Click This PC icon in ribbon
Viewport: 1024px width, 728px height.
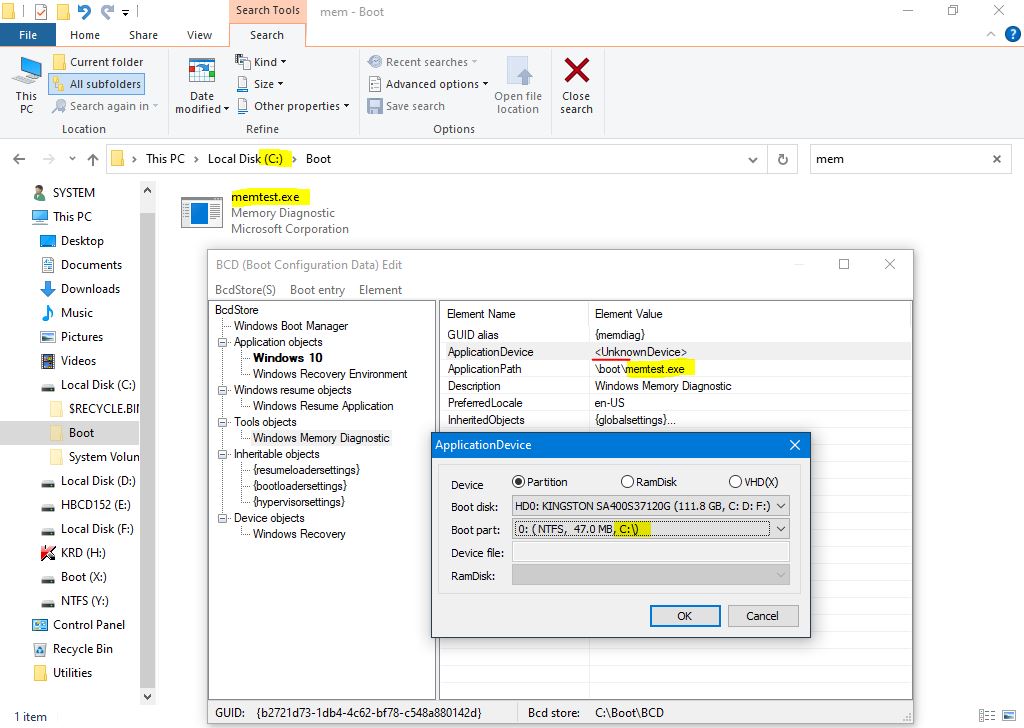click(26, 72)
